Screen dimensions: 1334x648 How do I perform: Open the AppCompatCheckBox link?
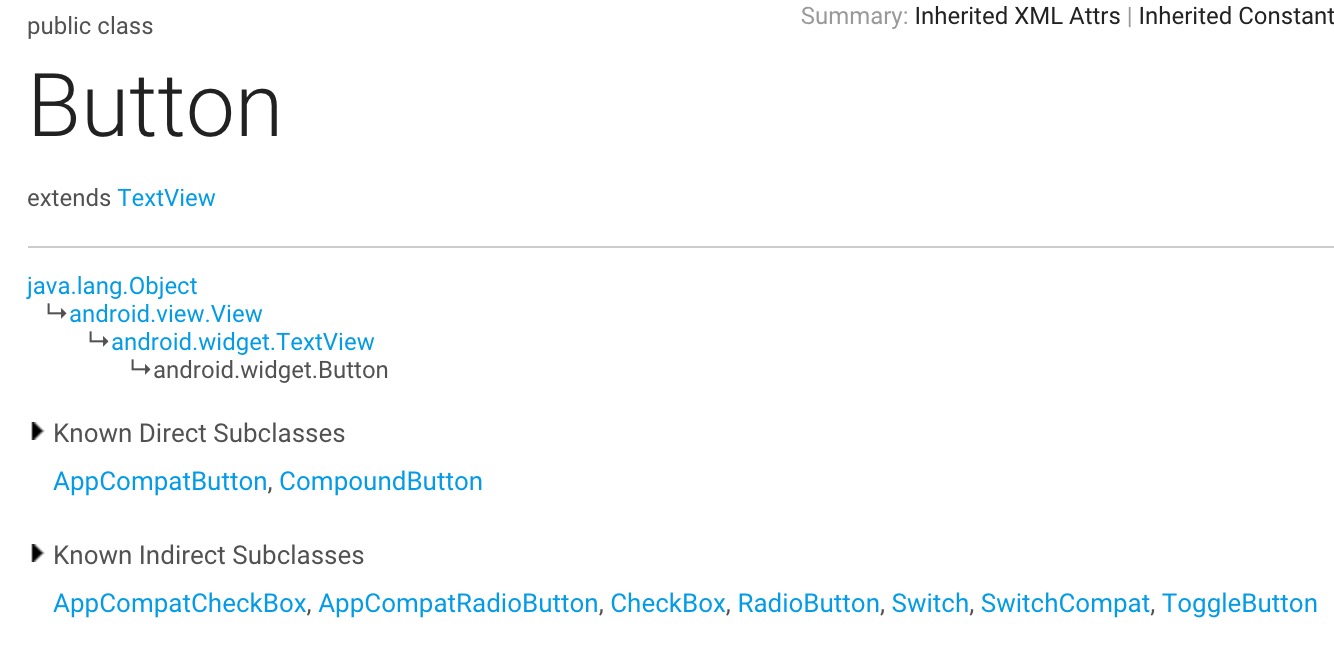[180, 604]
